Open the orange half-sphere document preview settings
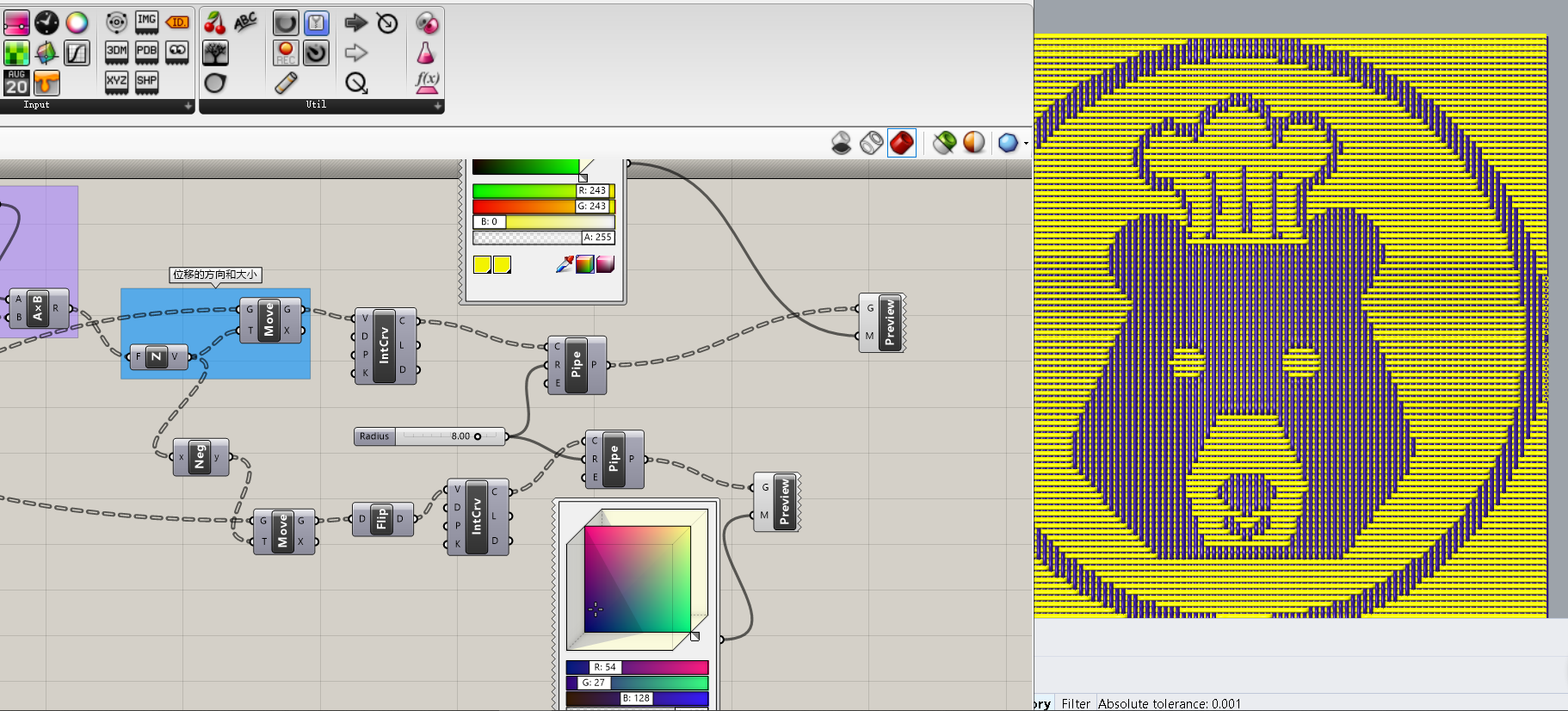1568x711 pixels. 974,143
